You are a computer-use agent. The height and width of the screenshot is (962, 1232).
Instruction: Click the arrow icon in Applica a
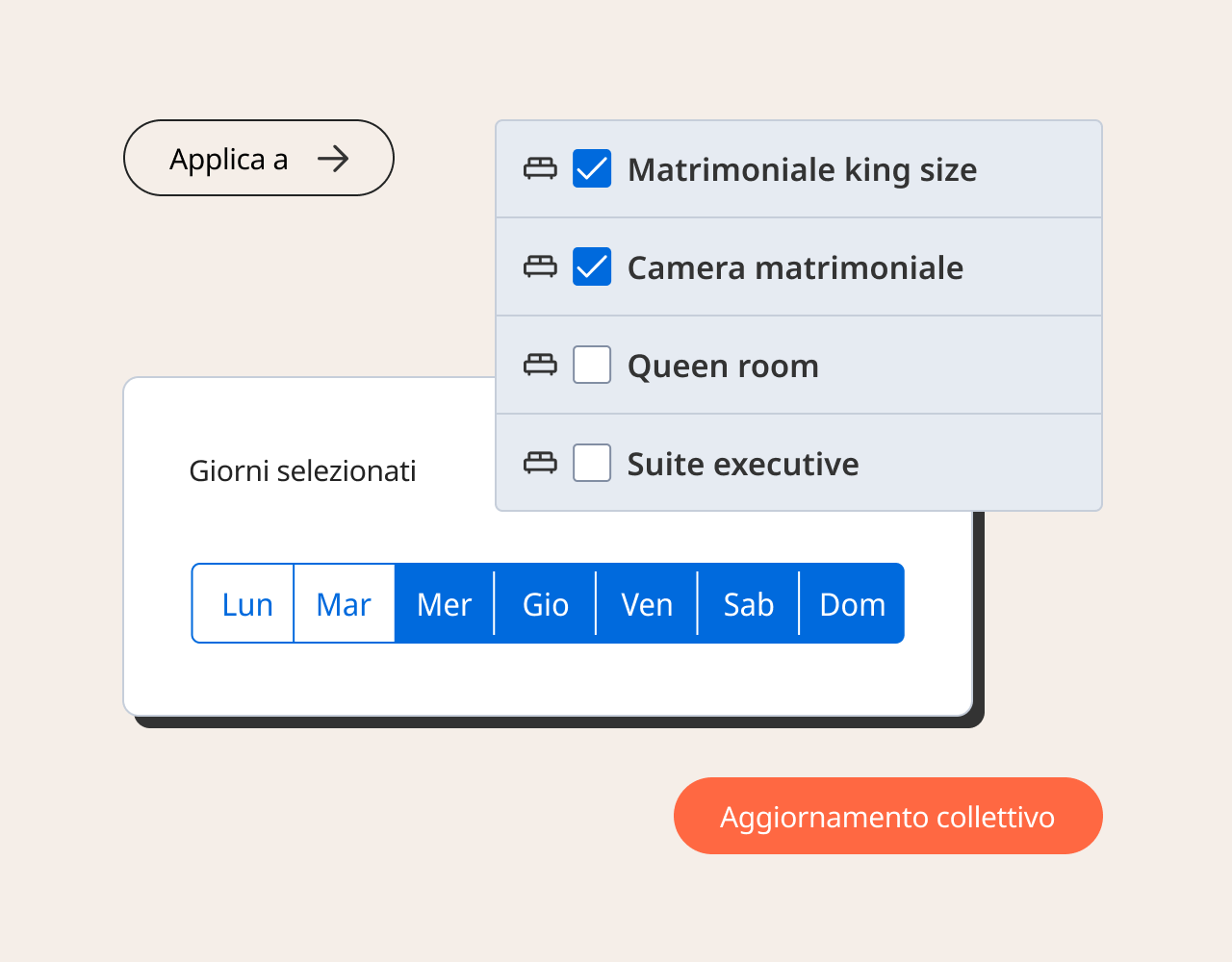(x=333, y=159)
